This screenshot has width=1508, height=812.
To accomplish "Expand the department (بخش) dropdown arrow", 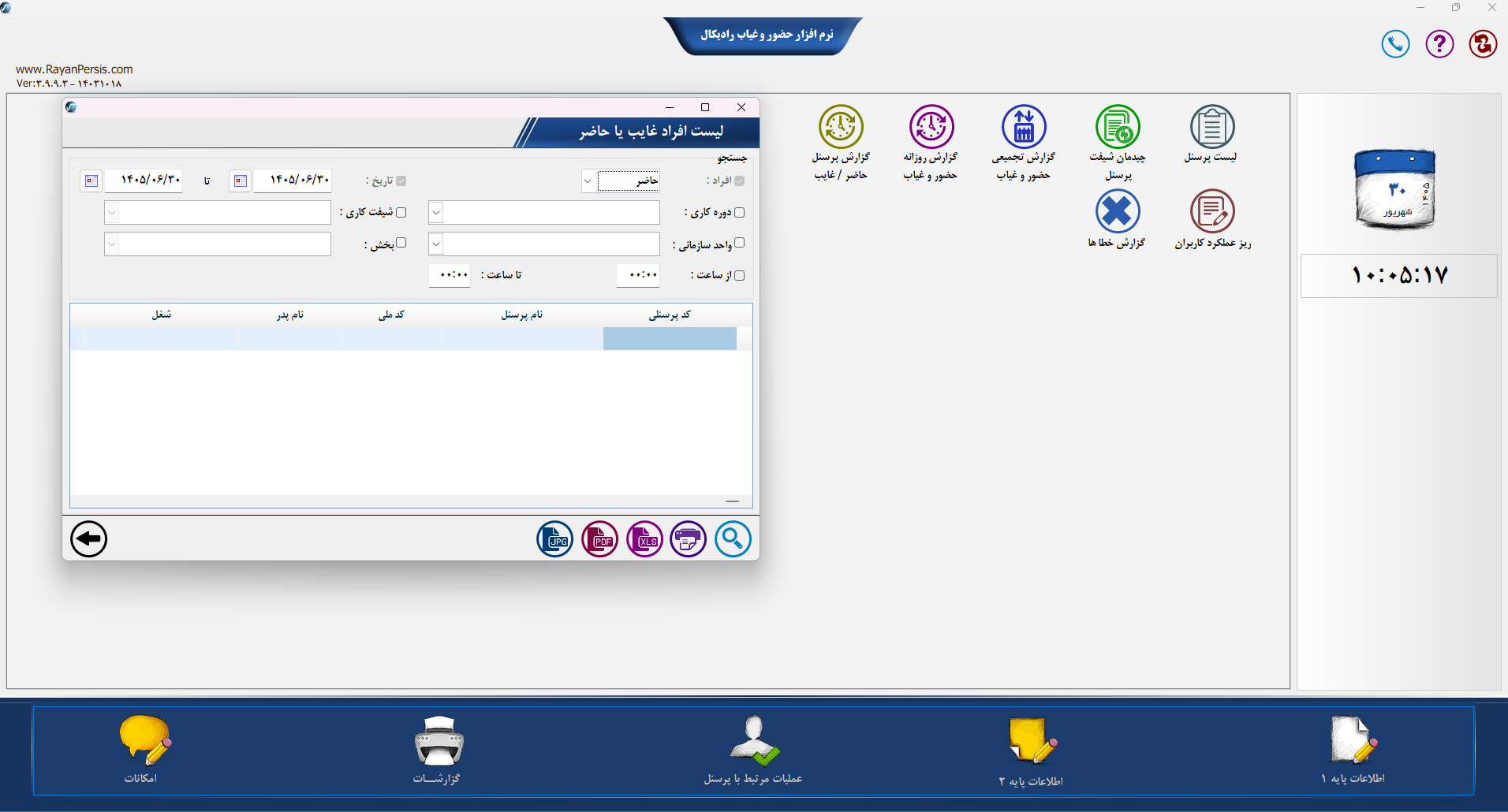I will (x=112, y=244).
